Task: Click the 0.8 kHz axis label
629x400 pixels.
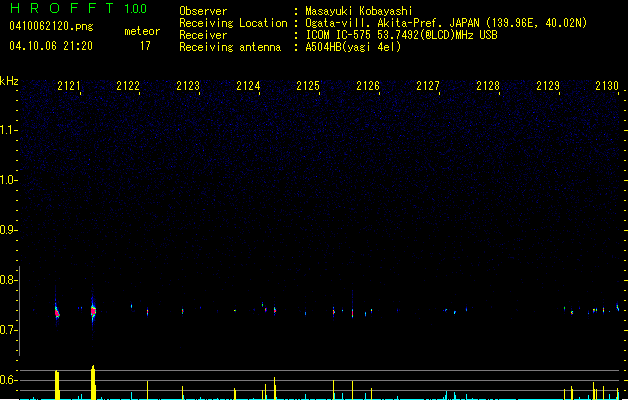Action: [x=8, y=280]
